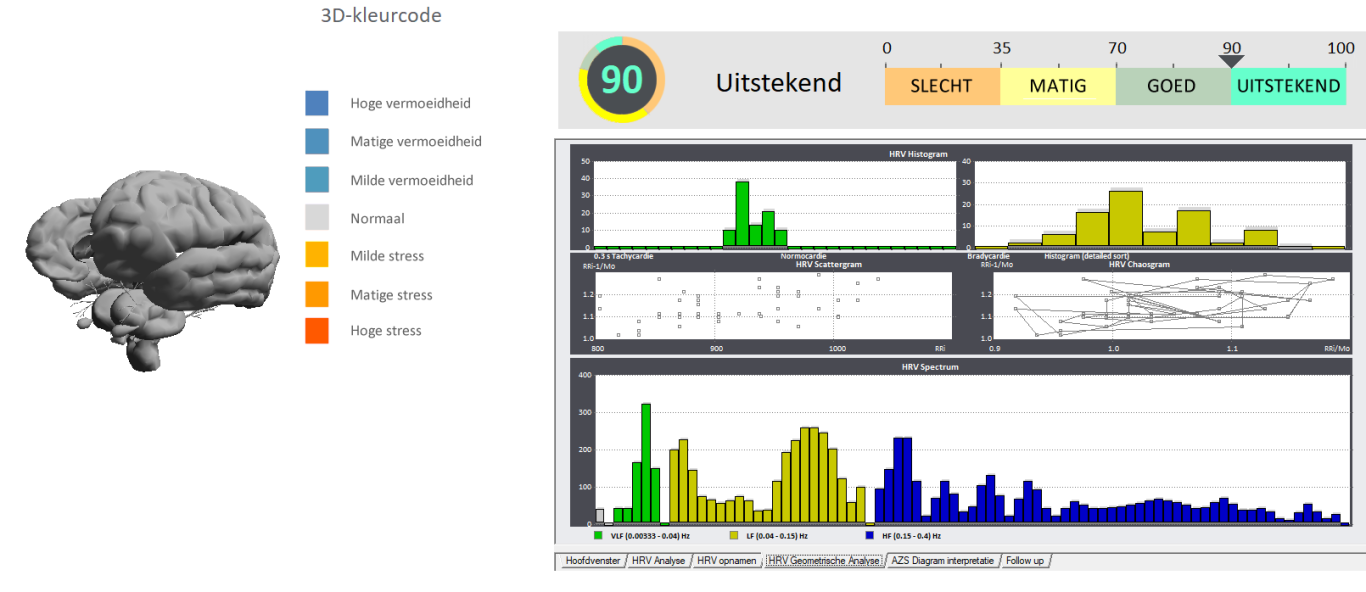The image size is (1366, 592).
Task: Pick the Milde vermoeidheid color swatch
Action: 317,180
